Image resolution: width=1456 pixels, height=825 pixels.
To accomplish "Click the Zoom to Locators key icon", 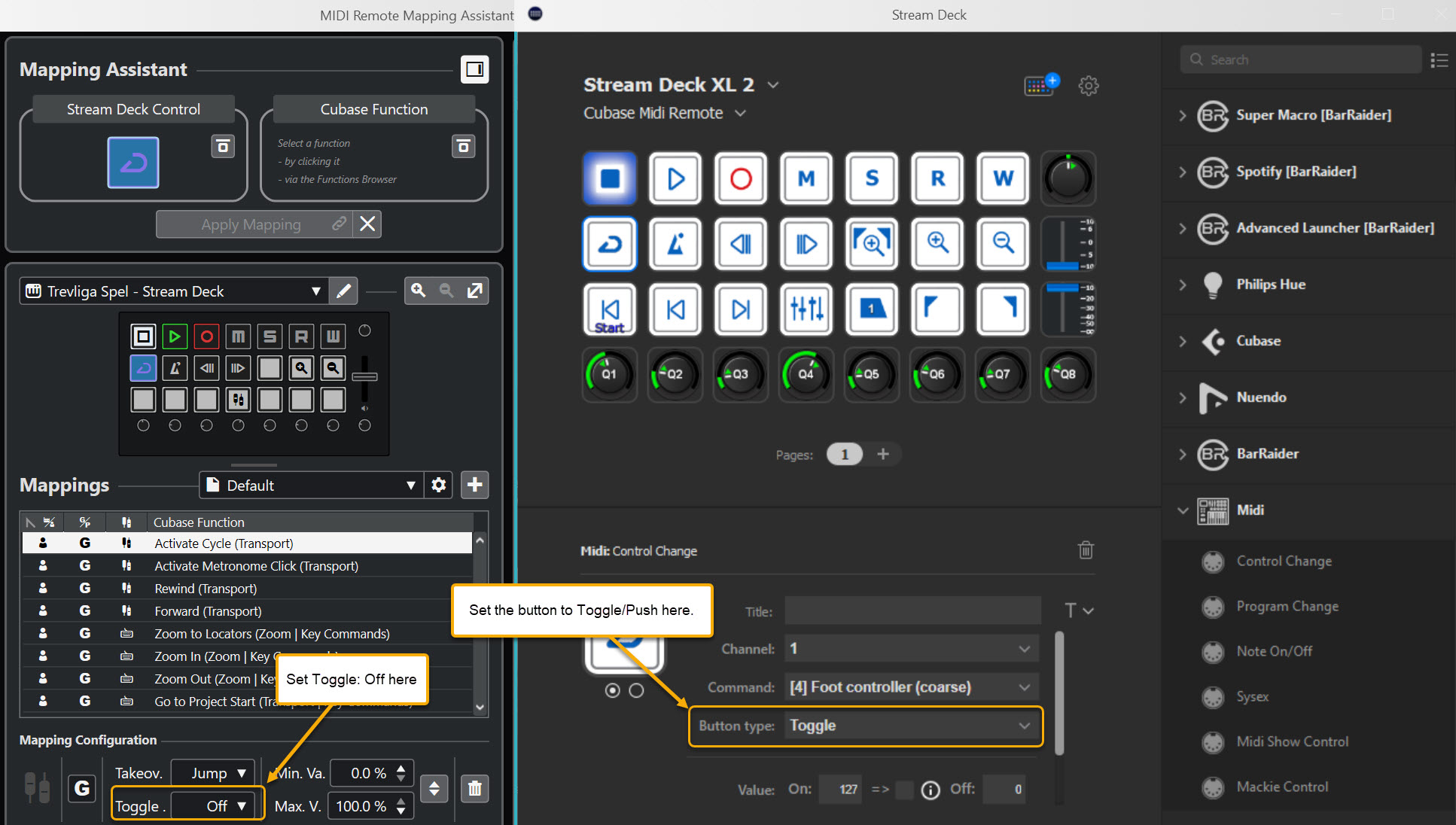I will (x=872, y=244).
